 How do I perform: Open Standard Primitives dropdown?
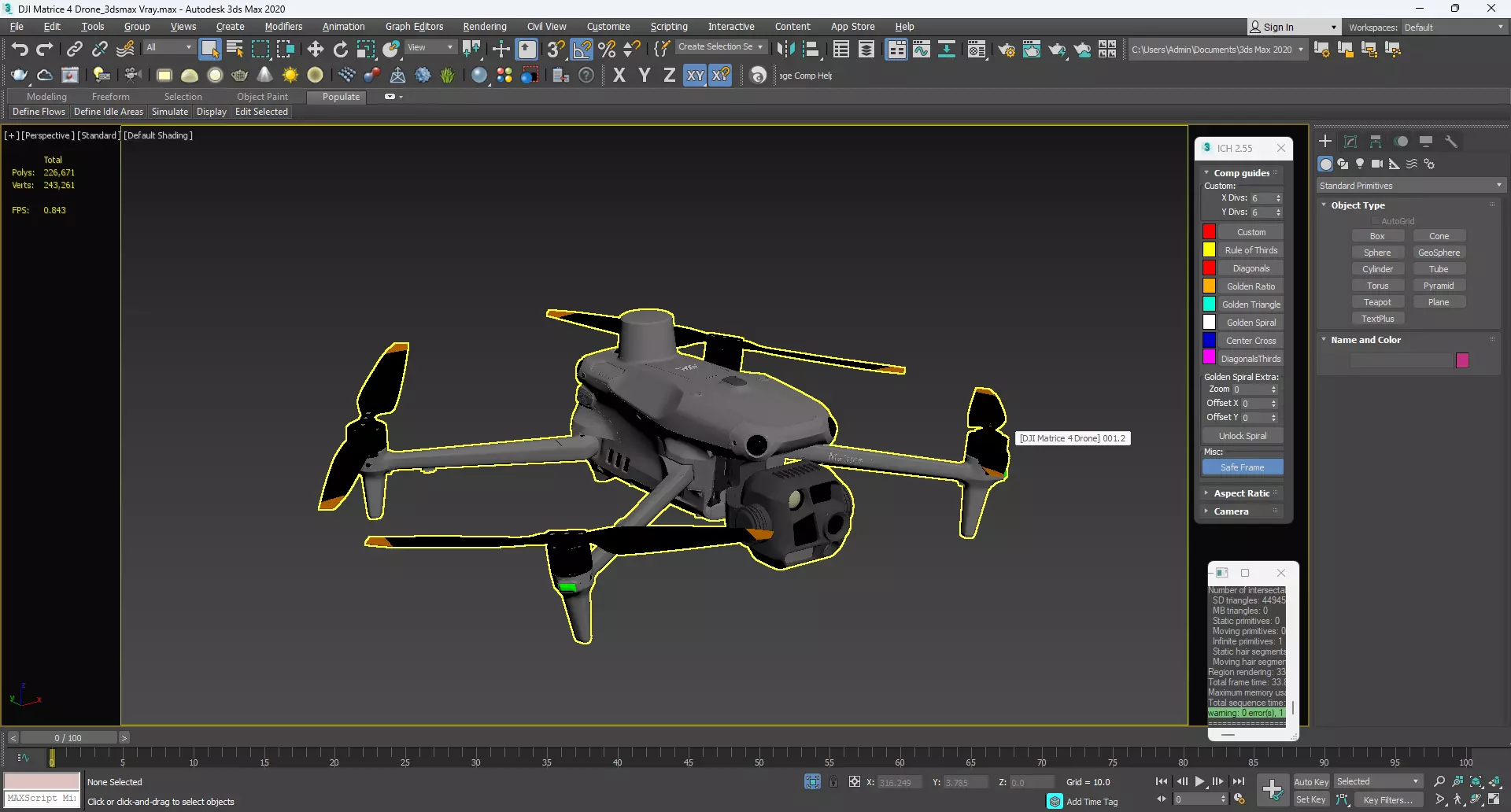pyautogui.click(x=1411, y=186)
